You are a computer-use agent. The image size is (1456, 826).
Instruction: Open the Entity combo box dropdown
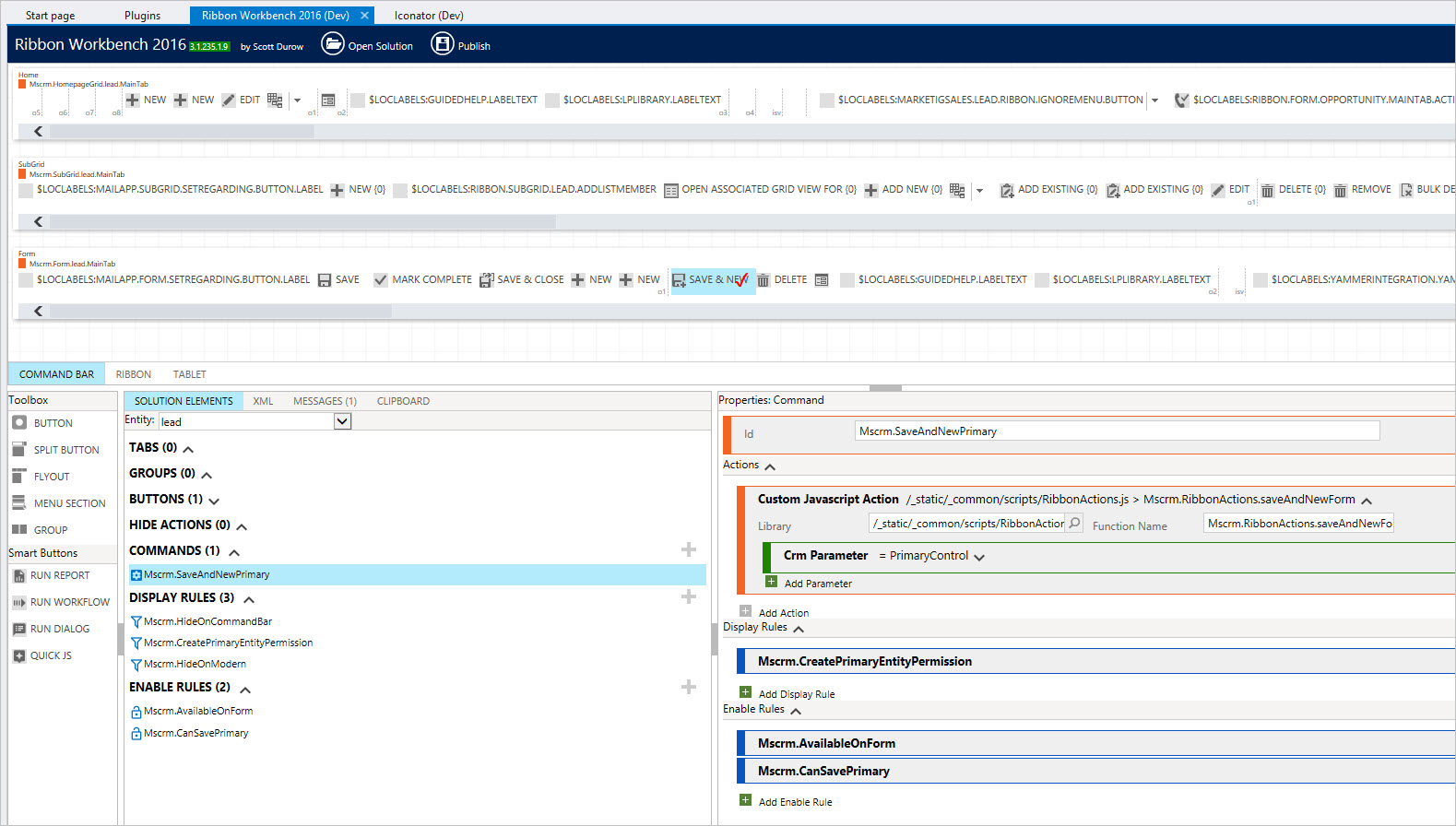click(342, 421)
